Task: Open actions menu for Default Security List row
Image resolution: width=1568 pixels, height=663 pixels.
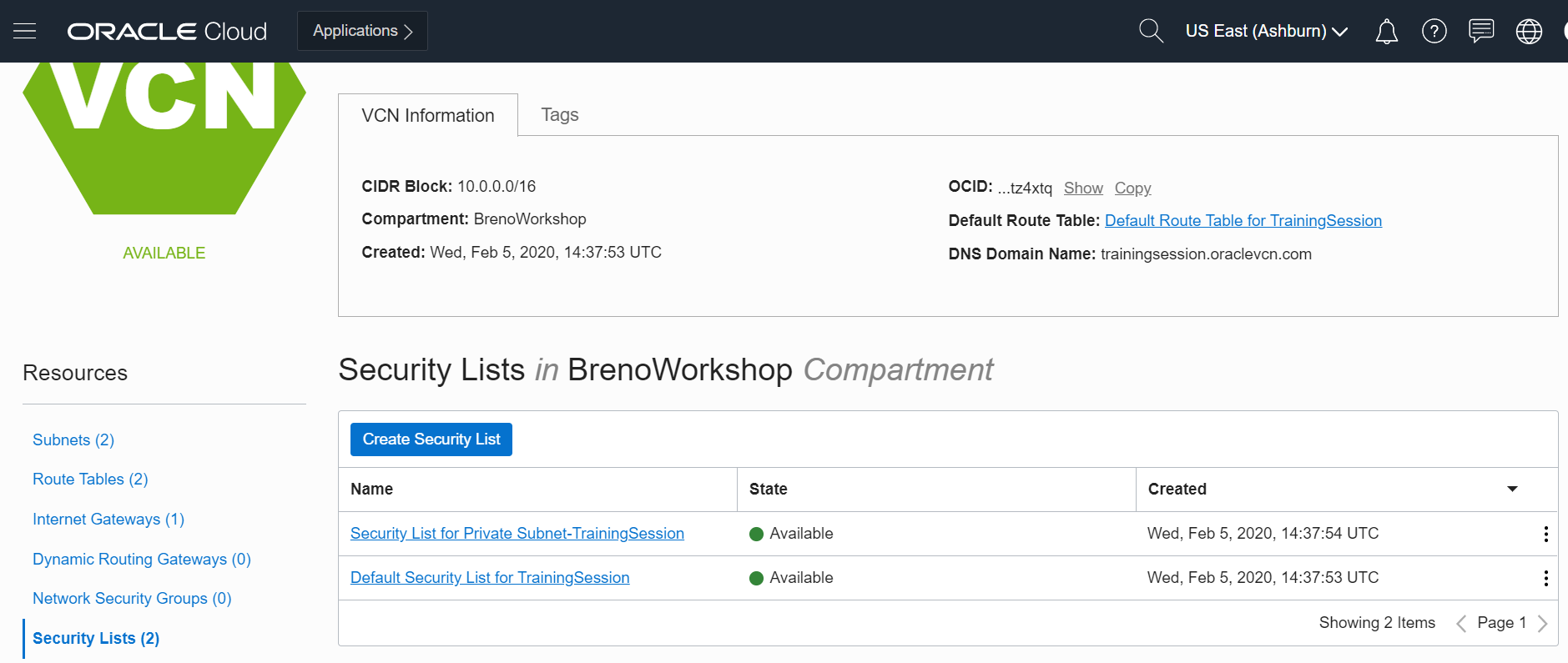Action: tap(1545, 578)
